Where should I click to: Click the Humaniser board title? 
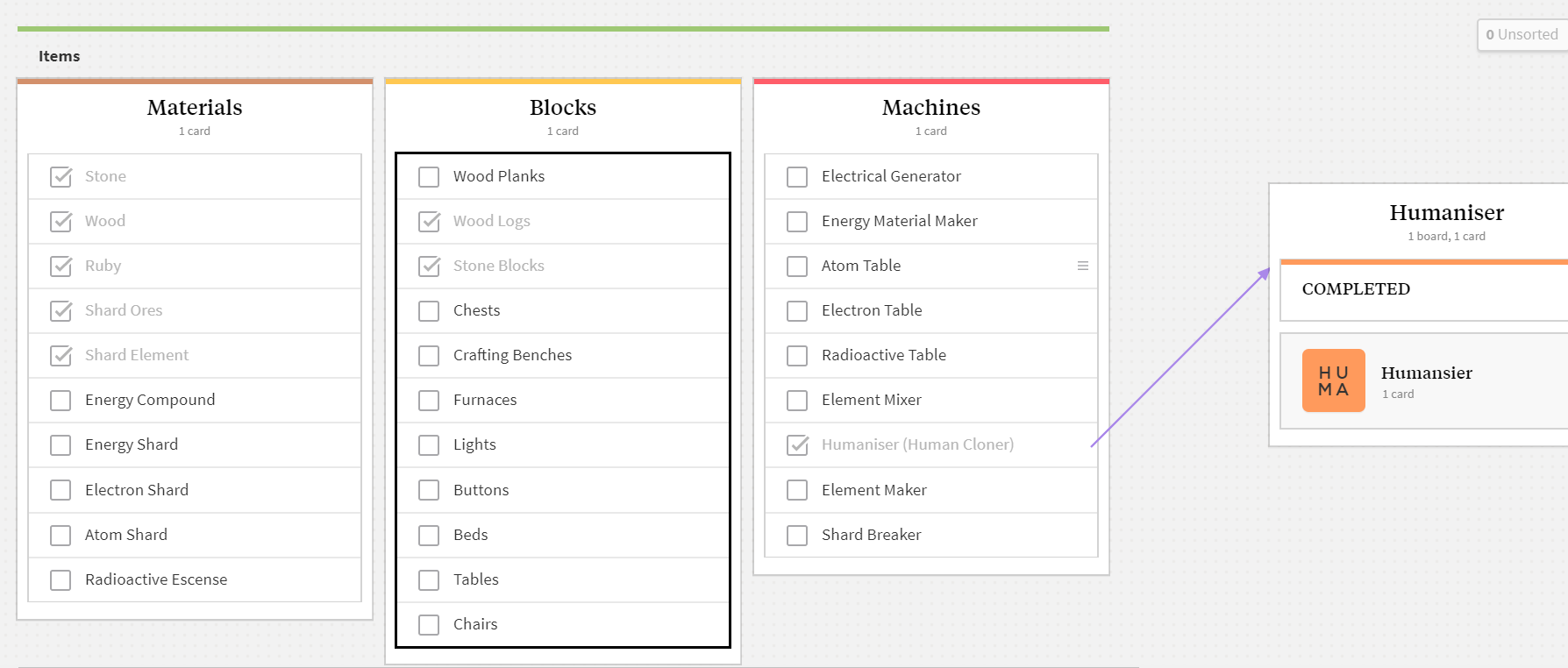click(1446, 213)
